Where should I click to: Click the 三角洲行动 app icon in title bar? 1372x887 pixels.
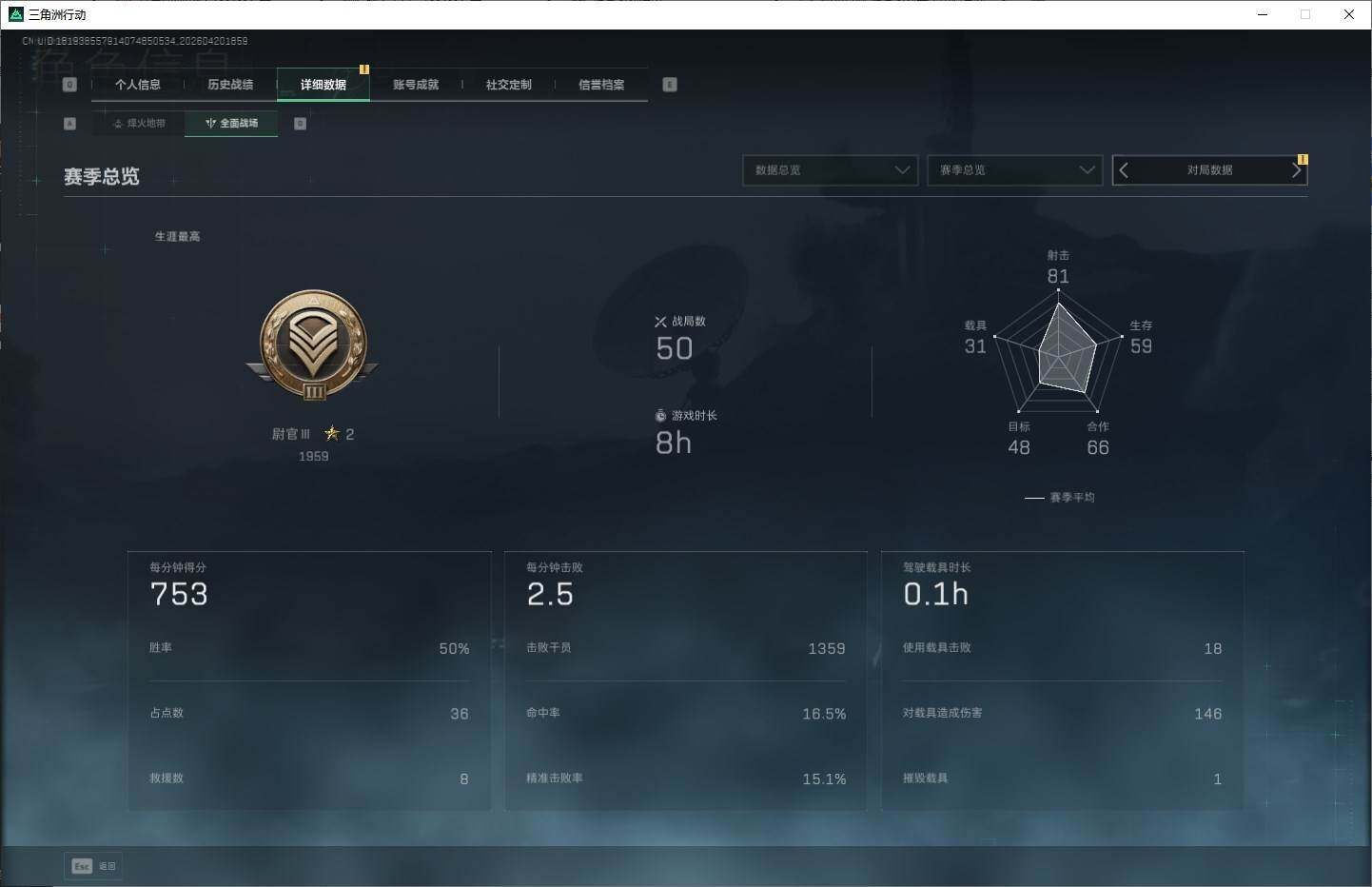15,14
